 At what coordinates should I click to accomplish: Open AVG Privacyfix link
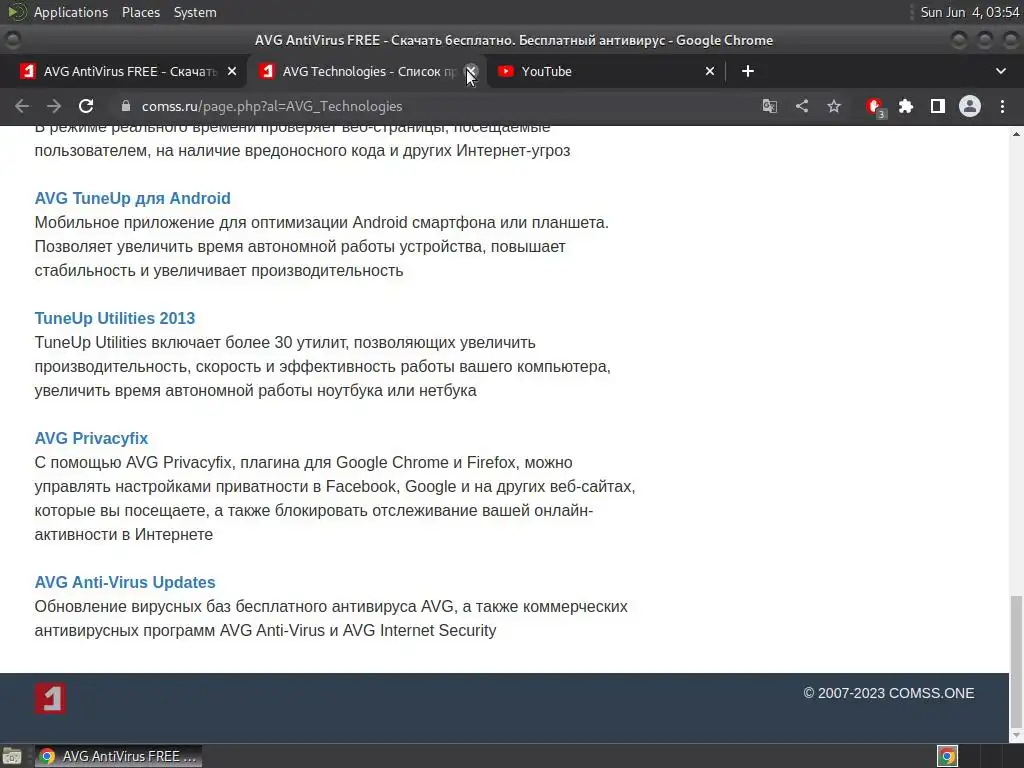coord(91,439)
